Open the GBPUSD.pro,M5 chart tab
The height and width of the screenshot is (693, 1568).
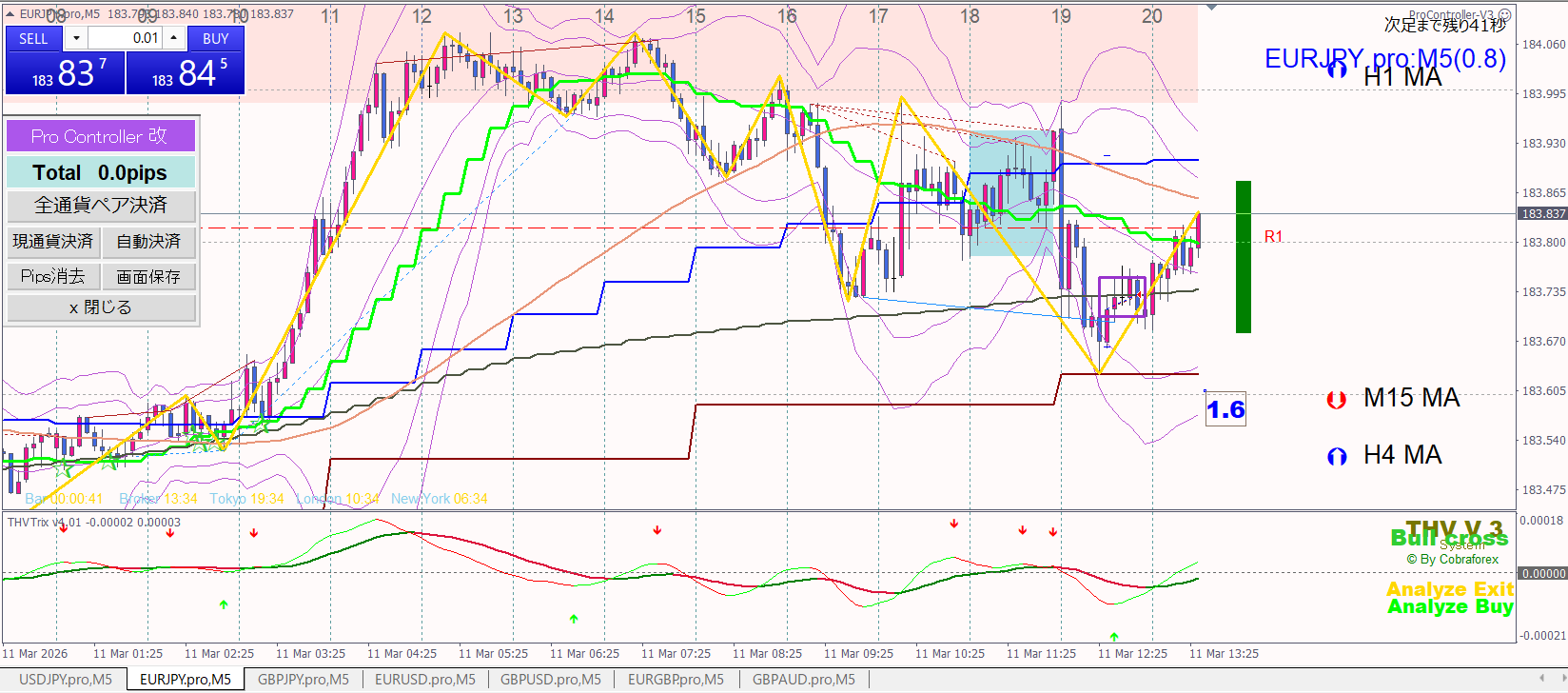pos(550,680)
